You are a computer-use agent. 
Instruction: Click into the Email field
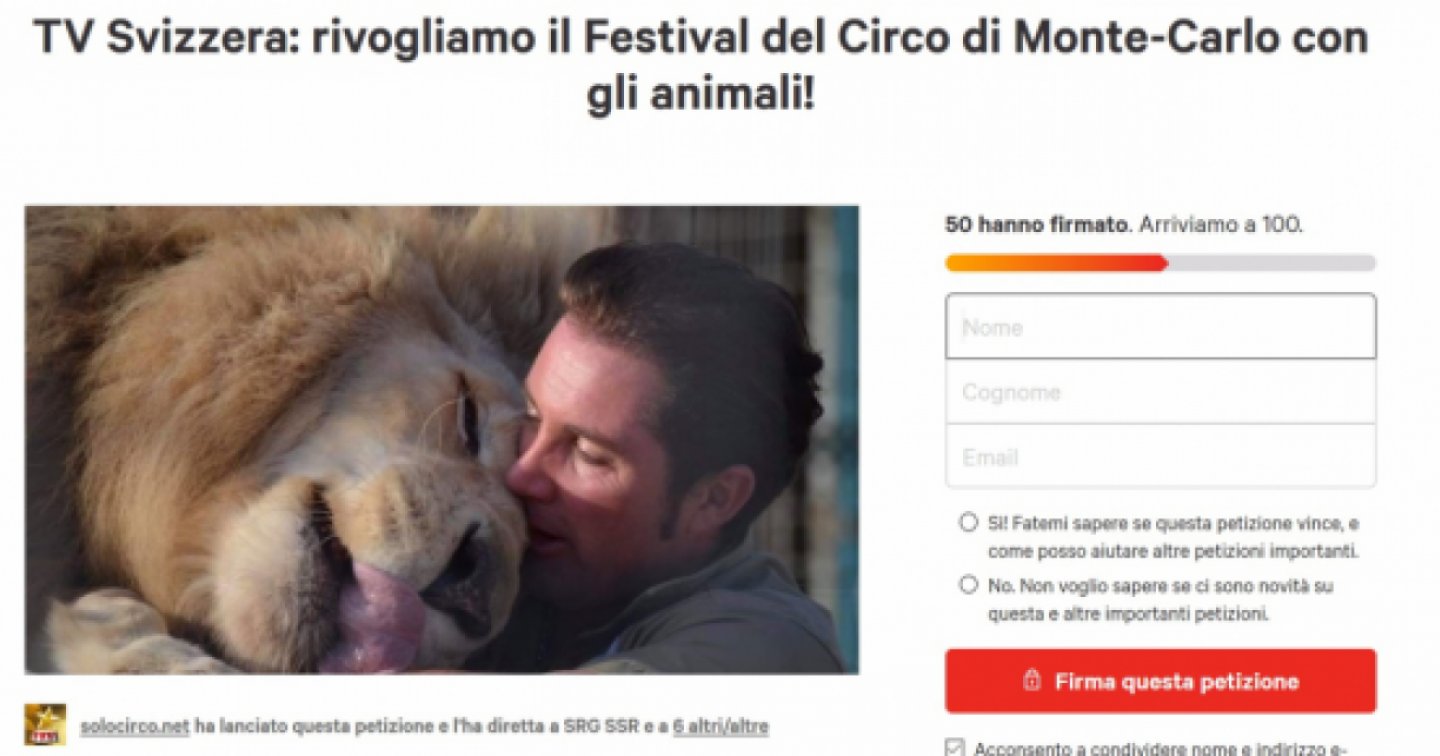pos(1160,457)
